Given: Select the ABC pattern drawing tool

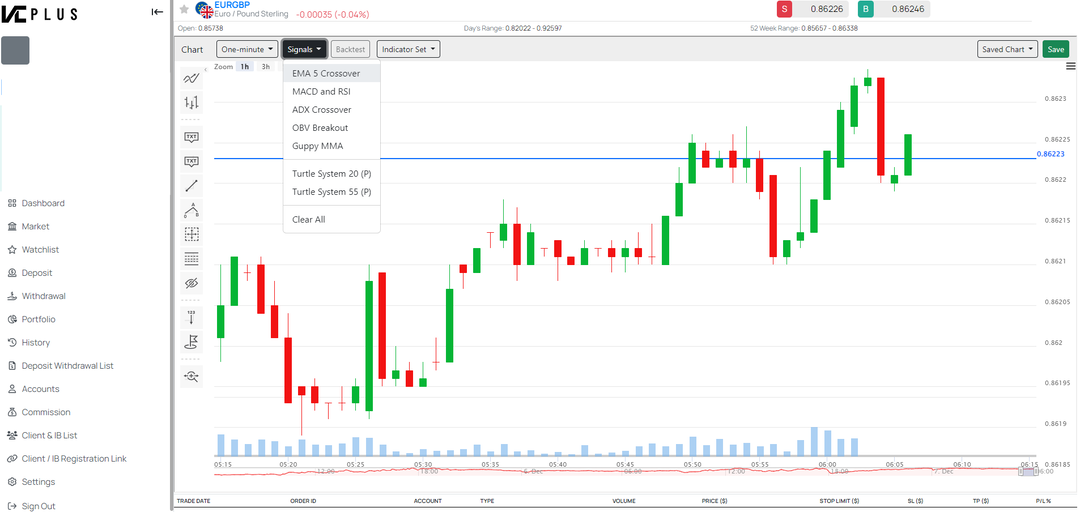Looking at the screenshot, I should click(x=191, y=210).
